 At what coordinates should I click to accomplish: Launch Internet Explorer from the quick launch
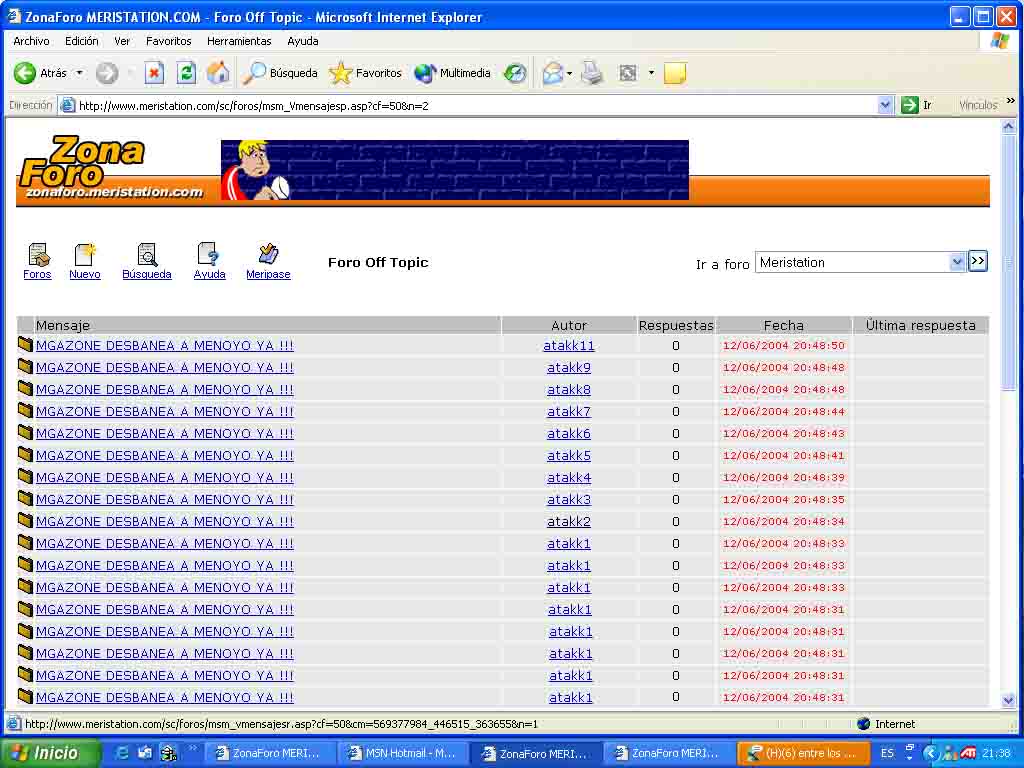pos(122,753)
